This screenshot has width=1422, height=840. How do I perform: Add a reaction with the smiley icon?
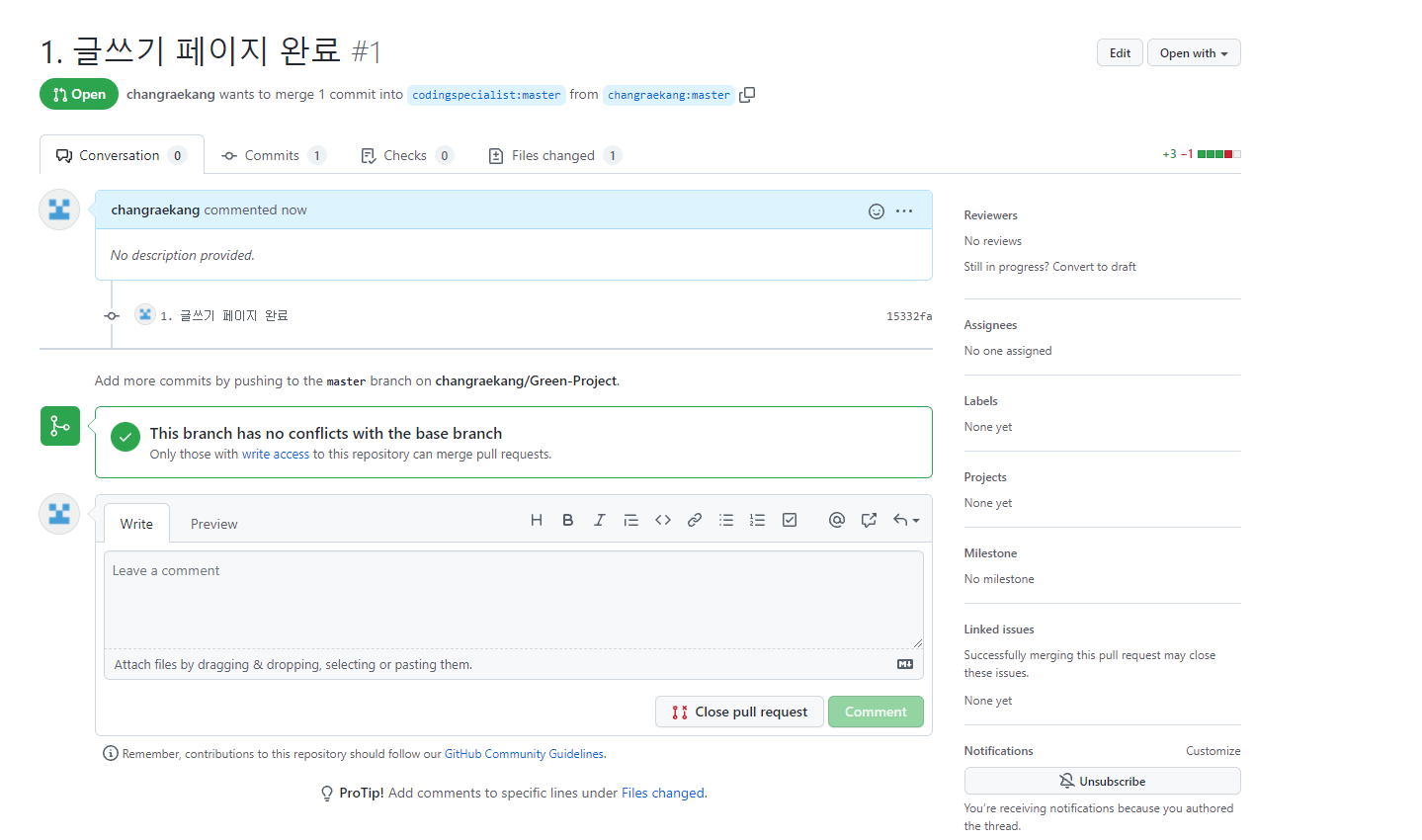(876, 210)
